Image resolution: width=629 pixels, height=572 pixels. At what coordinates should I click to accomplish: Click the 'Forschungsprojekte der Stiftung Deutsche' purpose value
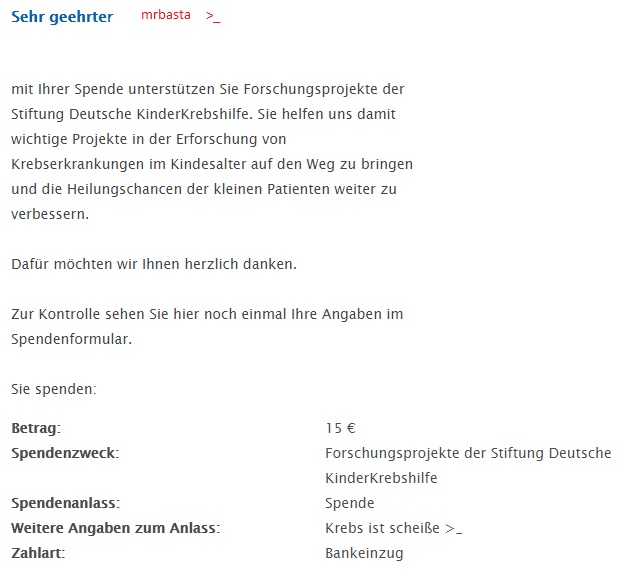pyautogui.click(x=468, y=453)
